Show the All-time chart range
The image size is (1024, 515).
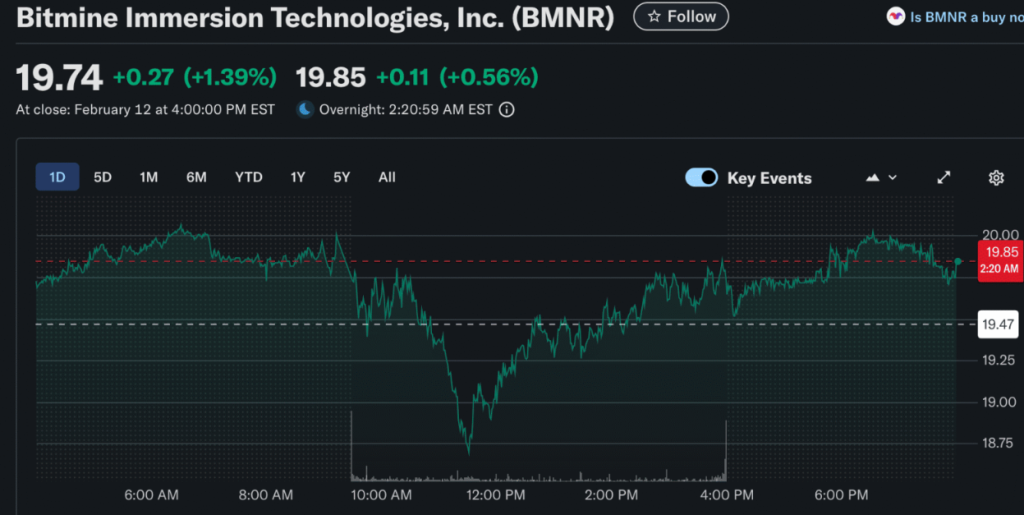pyautogui.click(x=387, y=177)
